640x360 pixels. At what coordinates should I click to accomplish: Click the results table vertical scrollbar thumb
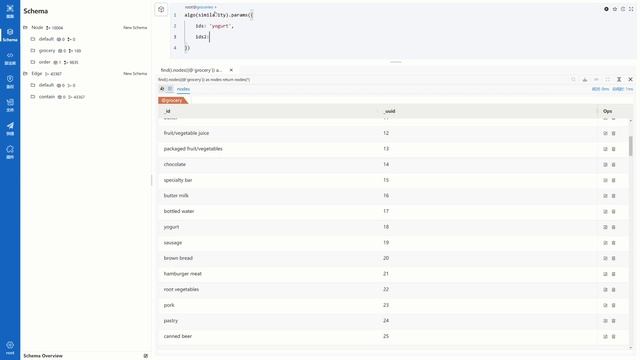point(631,146)
